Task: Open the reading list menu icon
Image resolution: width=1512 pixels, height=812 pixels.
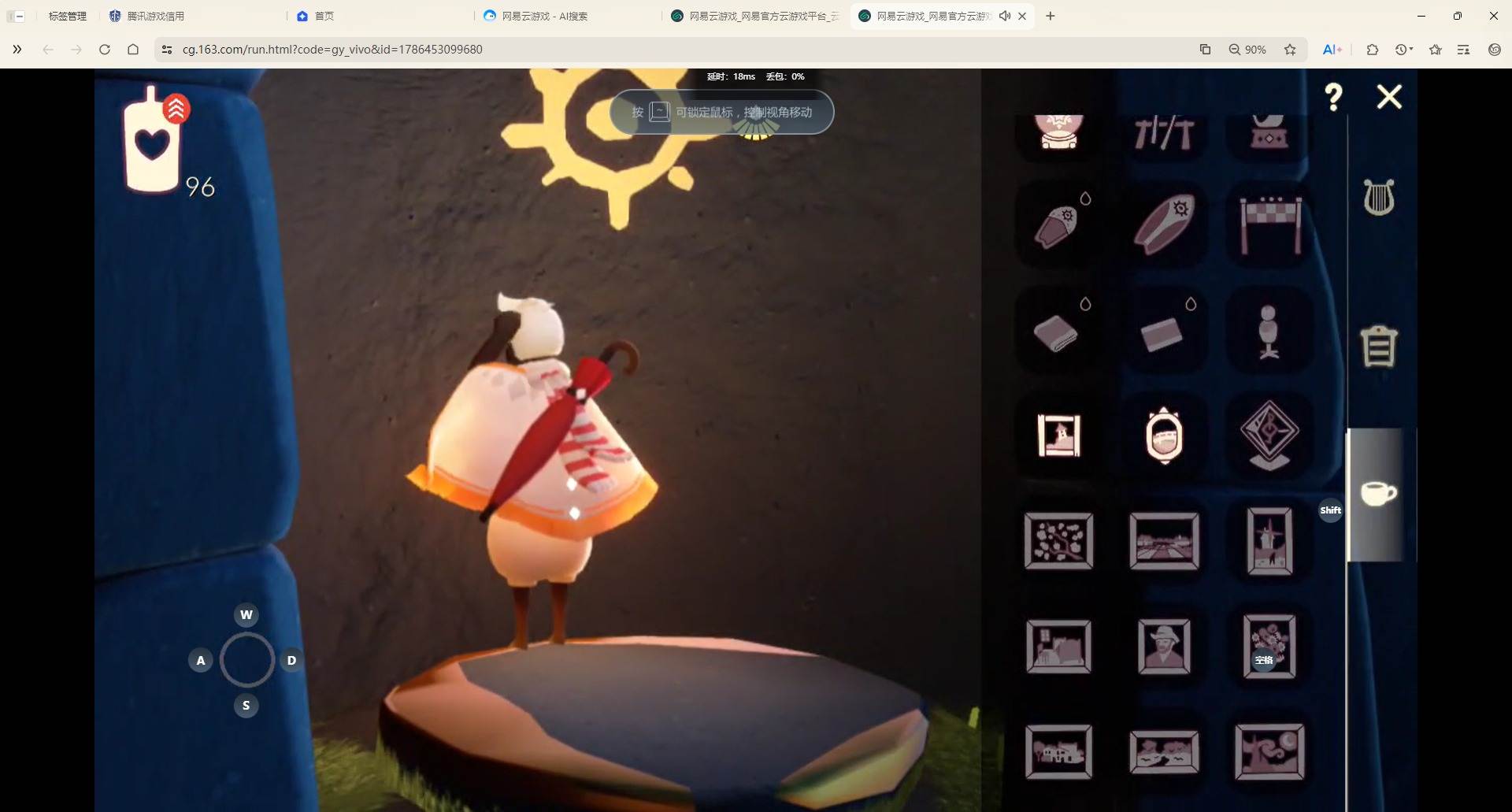Action: click(x=1464, y=49)
